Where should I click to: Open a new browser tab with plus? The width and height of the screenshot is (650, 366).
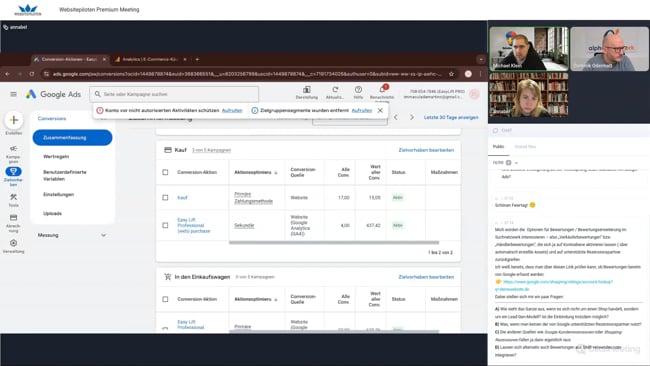point(197,59)
